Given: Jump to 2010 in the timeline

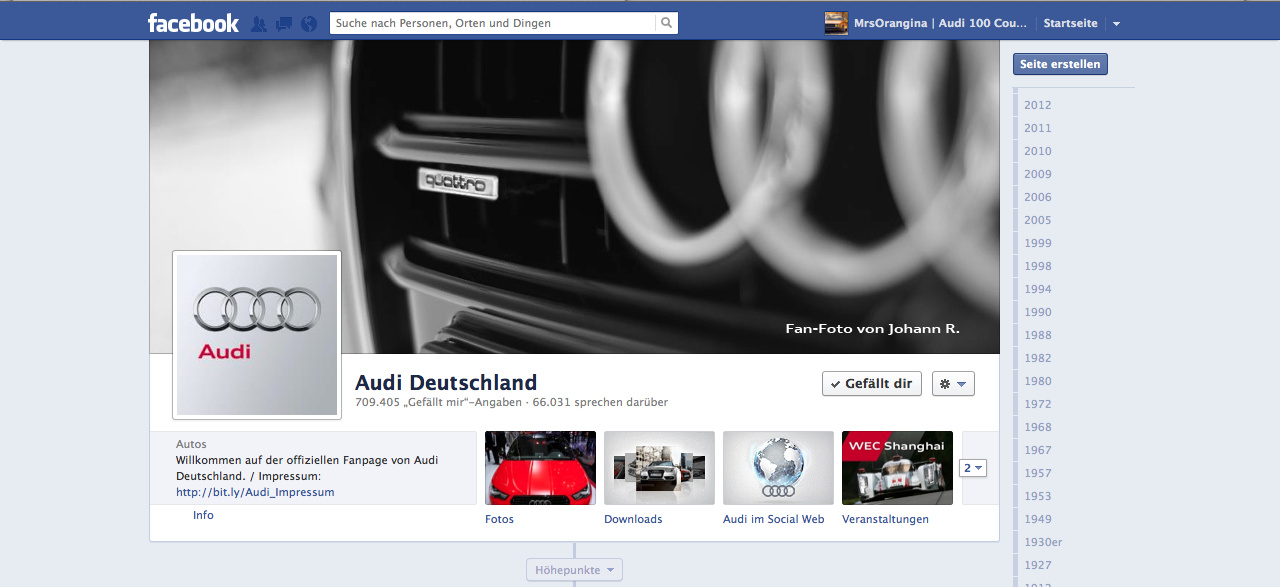Looking at the screenshot, I should (x=1037, y=151).
